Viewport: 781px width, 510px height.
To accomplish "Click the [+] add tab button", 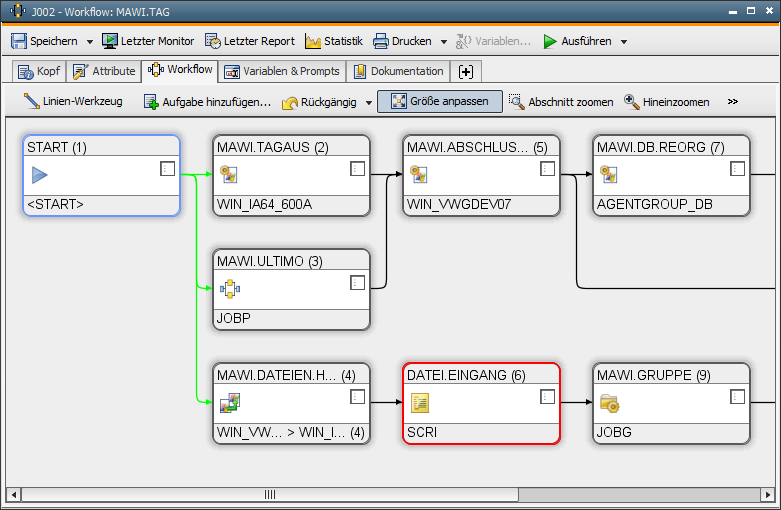I will [466, 72].
